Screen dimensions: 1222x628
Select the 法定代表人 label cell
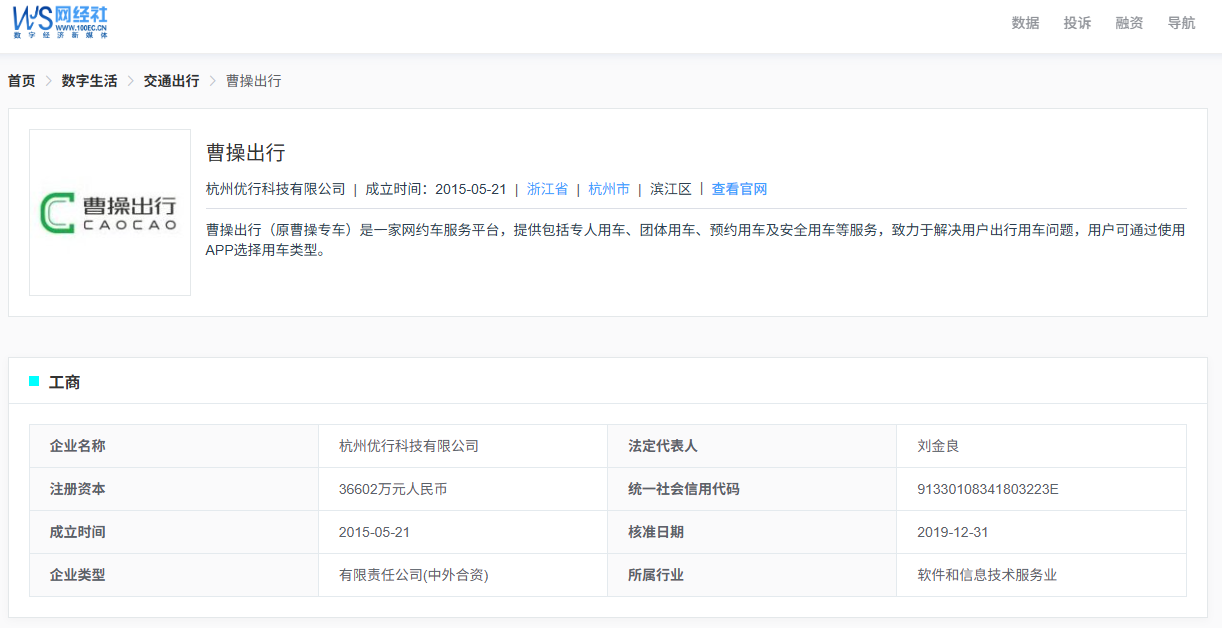(x=752, y=446)
